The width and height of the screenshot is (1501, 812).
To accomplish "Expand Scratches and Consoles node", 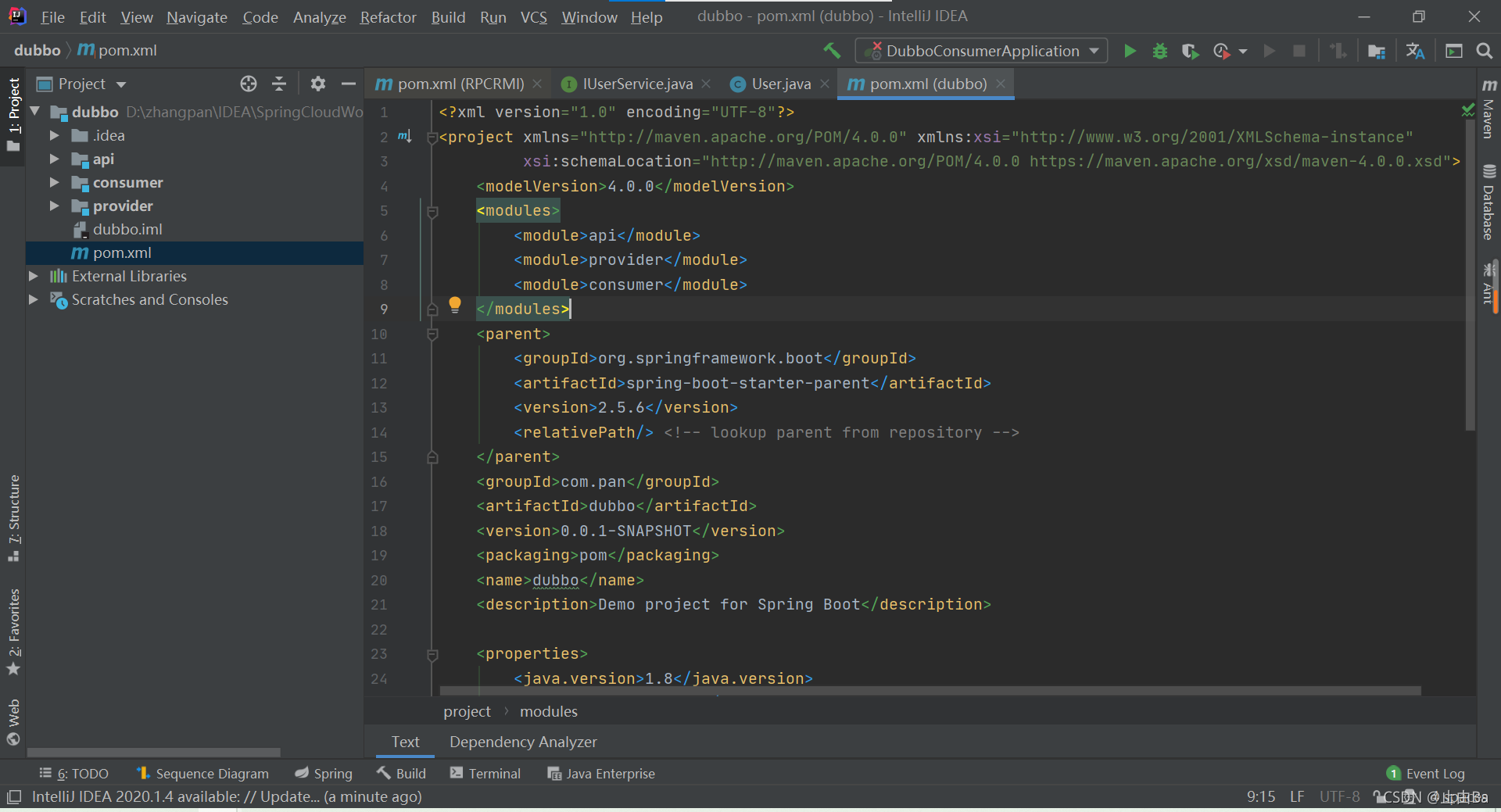I will point(34,299).
